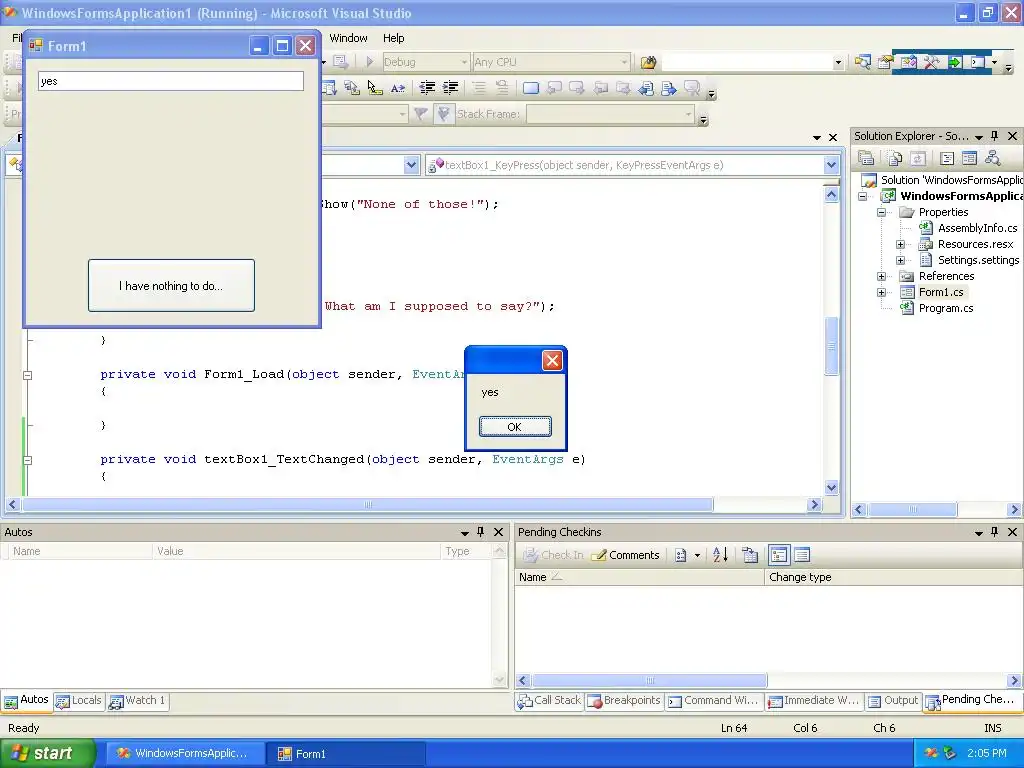
Task: Click OK in the 'yes' message box
Action: (x=515, y=426)
